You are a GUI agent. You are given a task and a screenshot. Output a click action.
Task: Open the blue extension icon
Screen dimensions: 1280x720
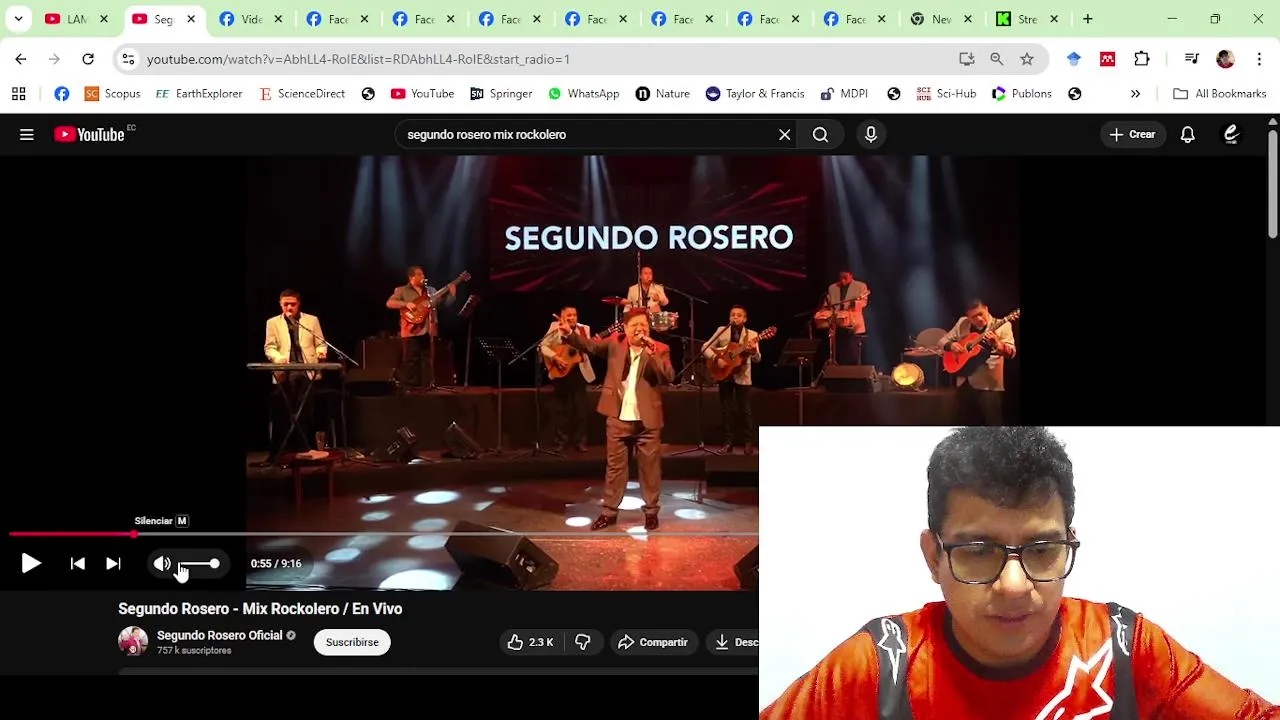pyautogui.click(x=1074, y=59)
